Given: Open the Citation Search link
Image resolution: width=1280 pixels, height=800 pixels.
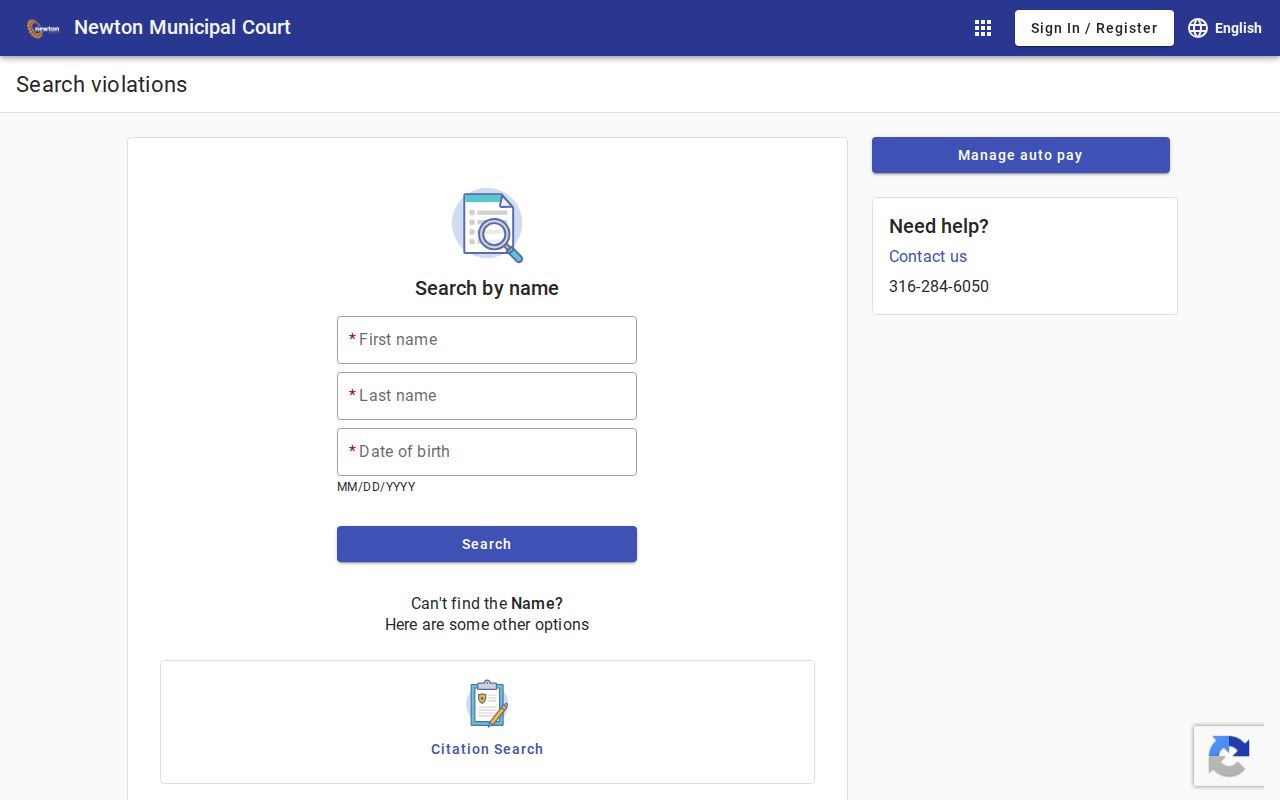Looking at the screenshot, I should (487, 749).
